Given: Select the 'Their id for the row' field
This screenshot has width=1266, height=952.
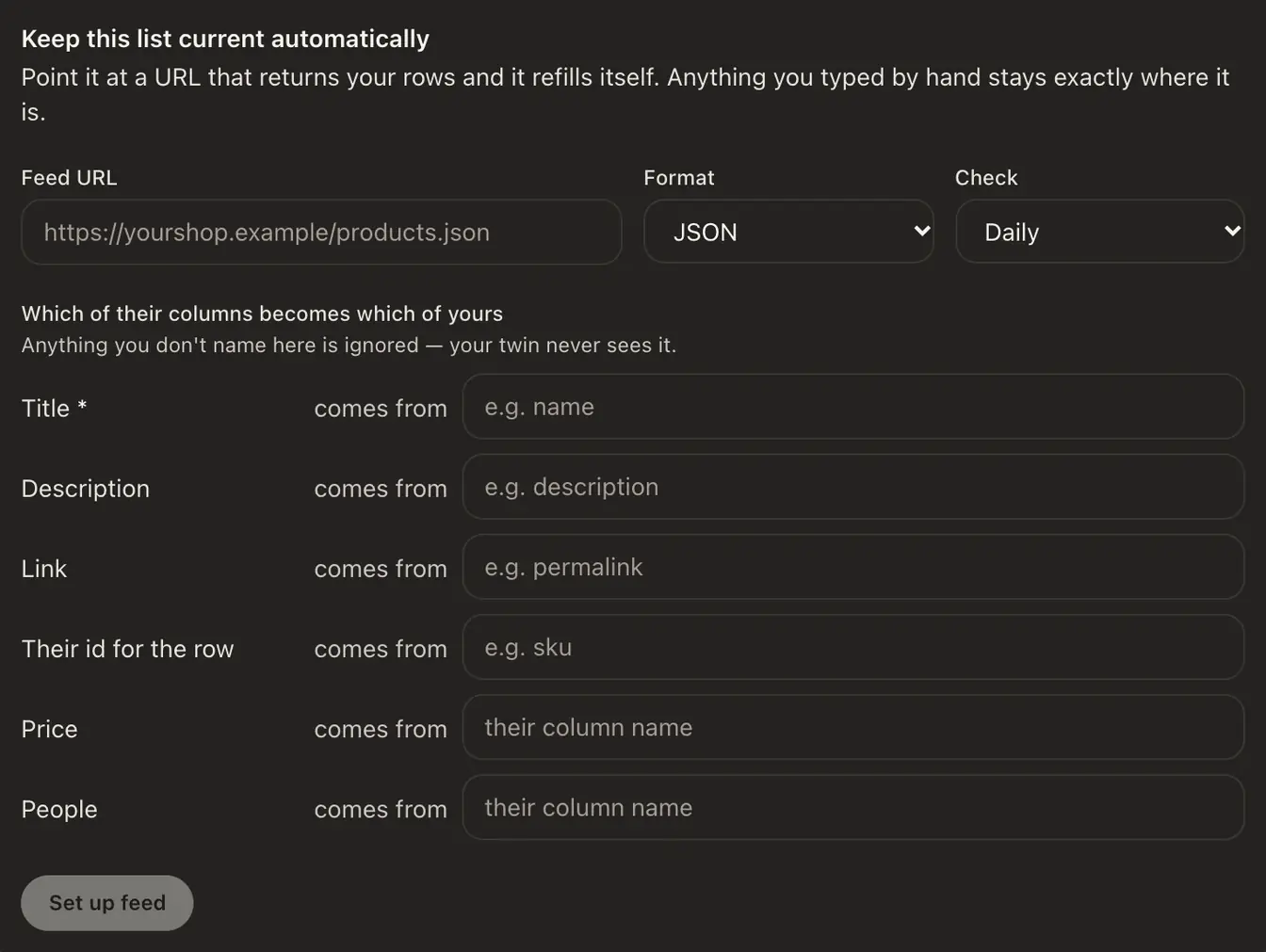Looking at the screenshot, I should pos(853,647).
